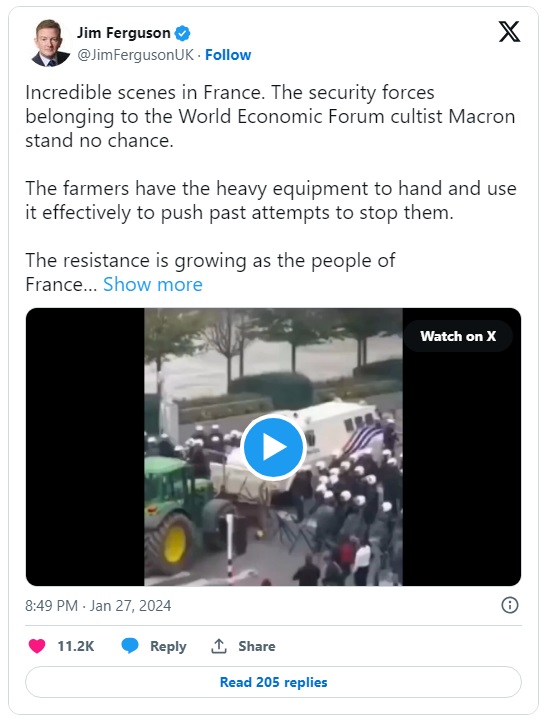Click the Reply label text
Image resolution: width=546 pixels, height=724 pixels.
[x=168, y=646]
